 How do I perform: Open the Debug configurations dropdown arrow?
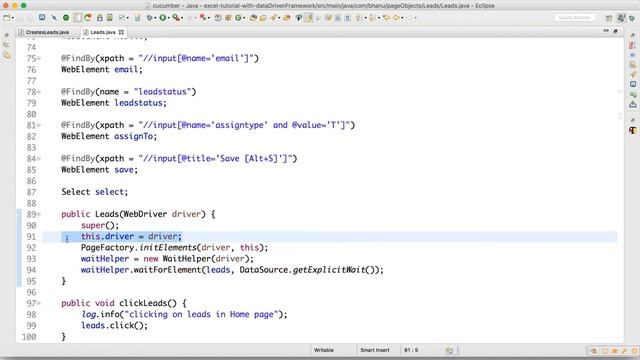click(x=155, y=18)
